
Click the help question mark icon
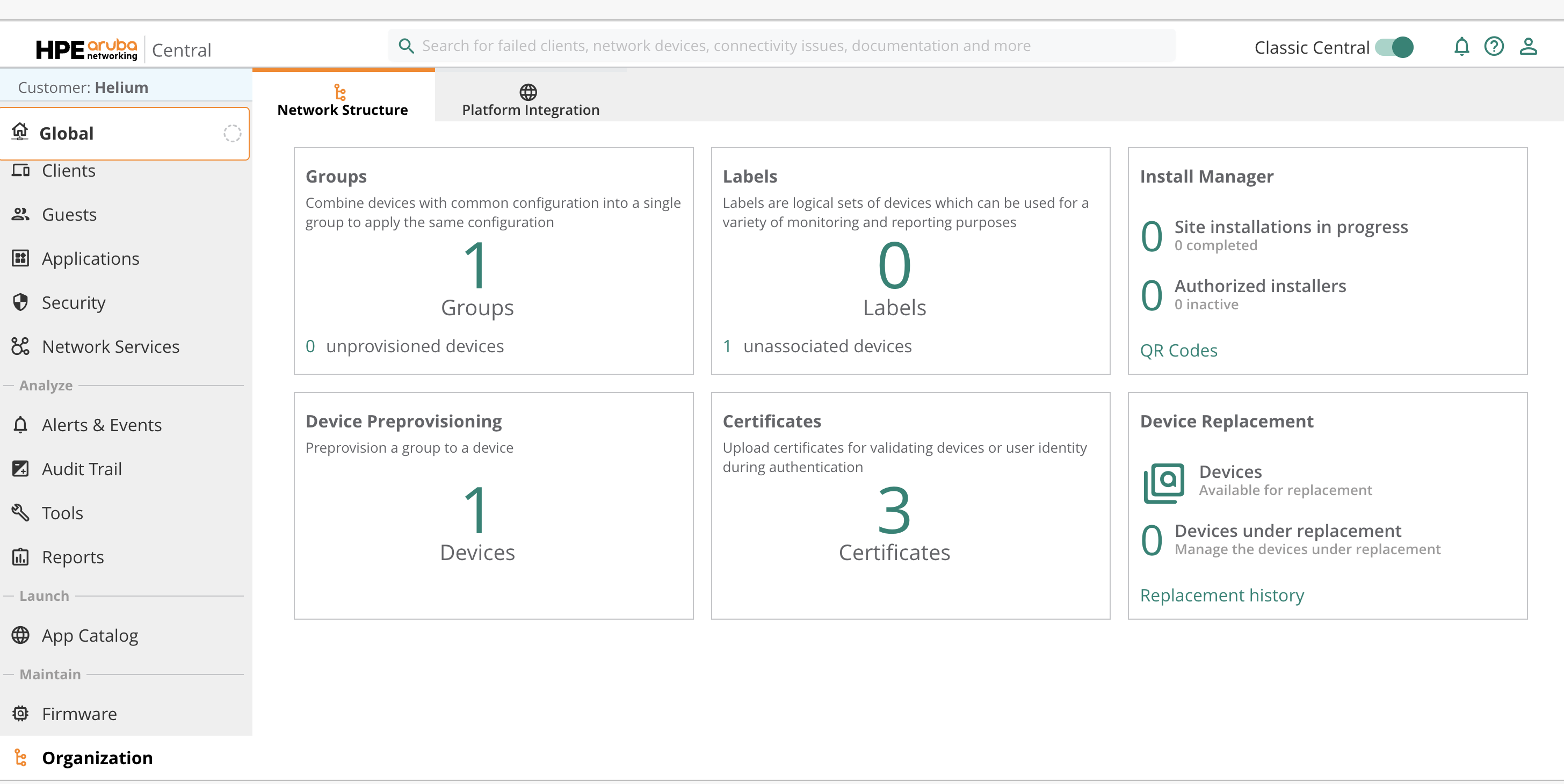coord(1494,47)
